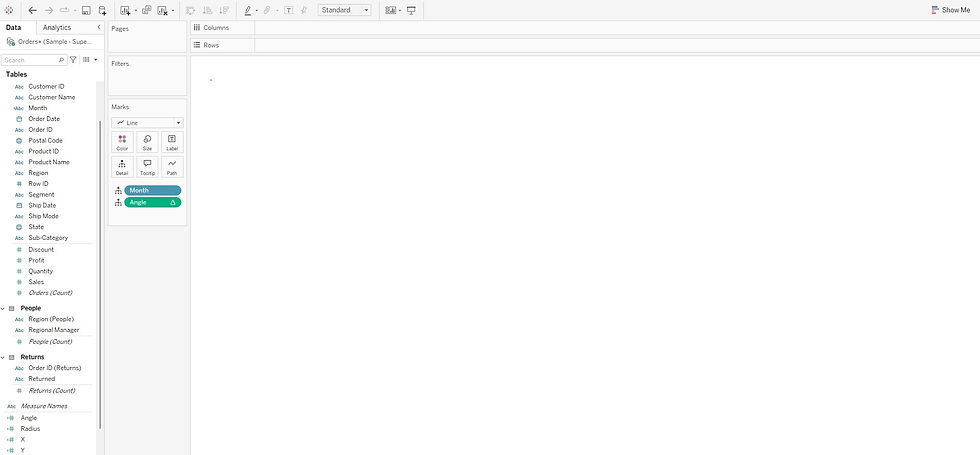
Task: Open the Detail marks card
Action: 122,167
